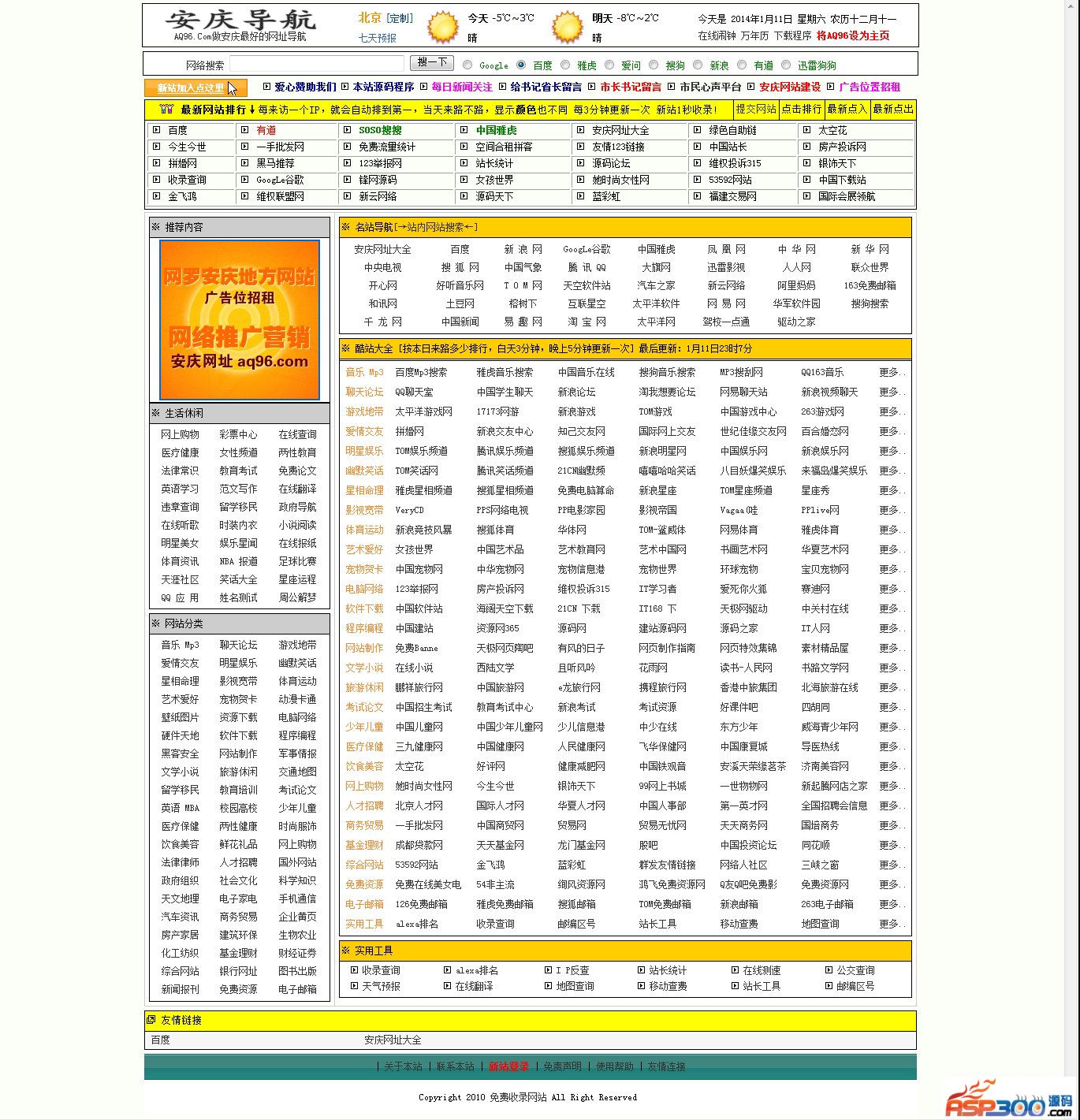This screenshot has height=1120, width=1080.
Task: Open 更多 for the 游戏地带 row
Action: tap(892, 411)
